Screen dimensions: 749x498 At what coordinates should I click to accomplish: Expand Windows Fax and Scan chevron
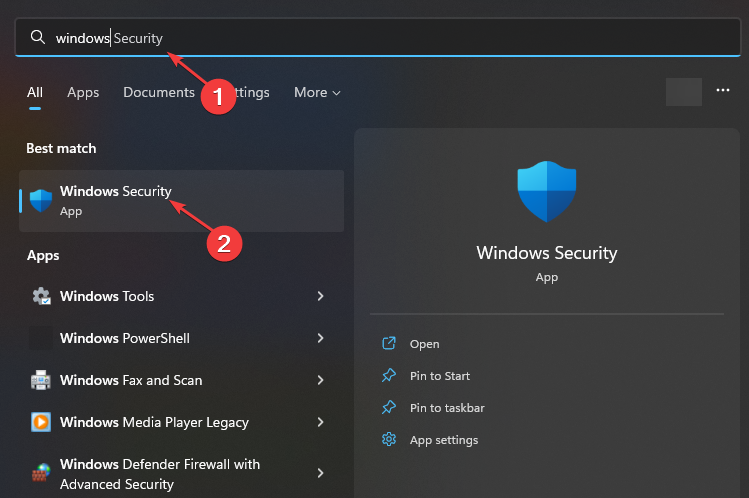coord(321,380)
